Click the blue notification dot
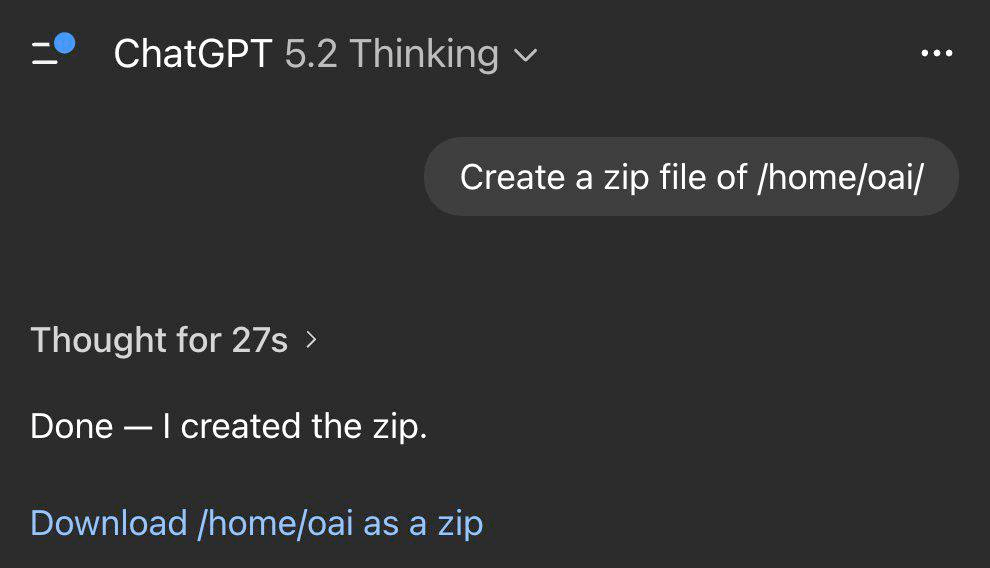The width and height of the screenshot is (990, 568). click(x=65, y=43)
